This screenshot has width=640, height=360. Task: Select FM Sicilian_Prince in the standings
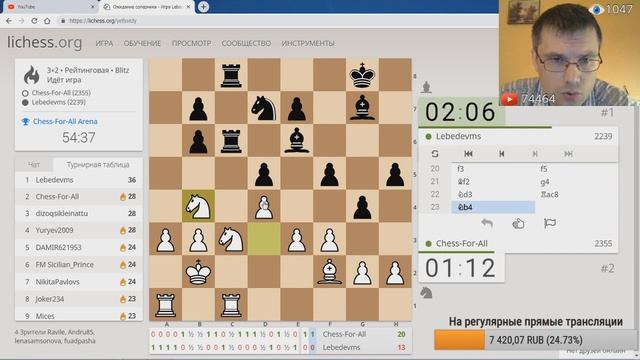(x=79, y=264)
